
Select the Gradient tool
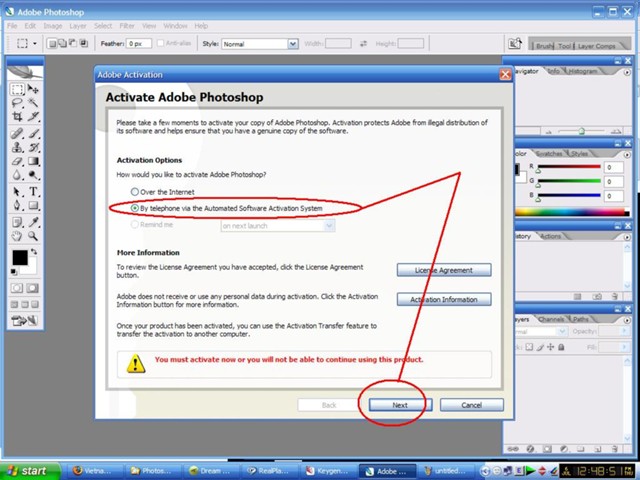pyautogui.click(x=33, y=161)
